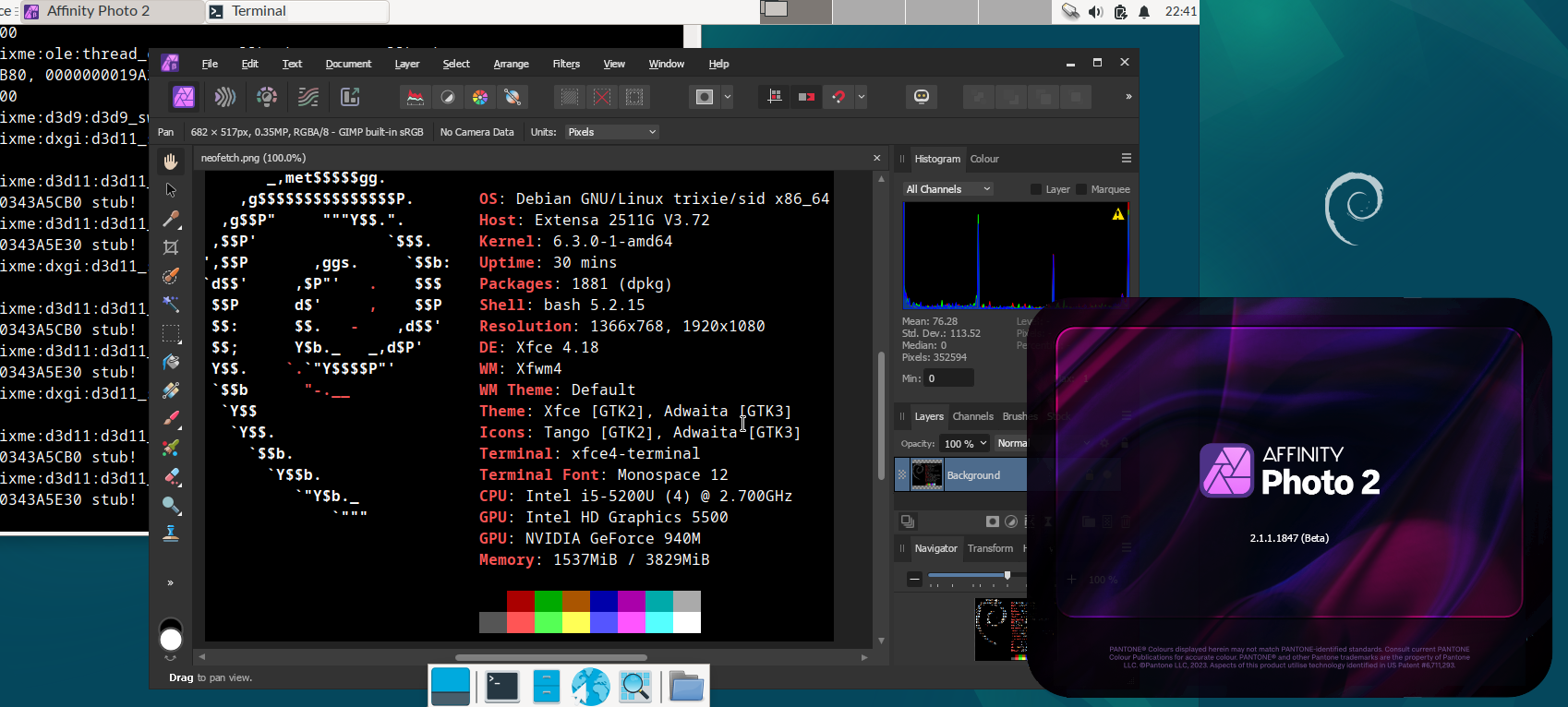Select the Colour Picker tool
Viewport: 1568px width, 707px height.
point(171,219)
